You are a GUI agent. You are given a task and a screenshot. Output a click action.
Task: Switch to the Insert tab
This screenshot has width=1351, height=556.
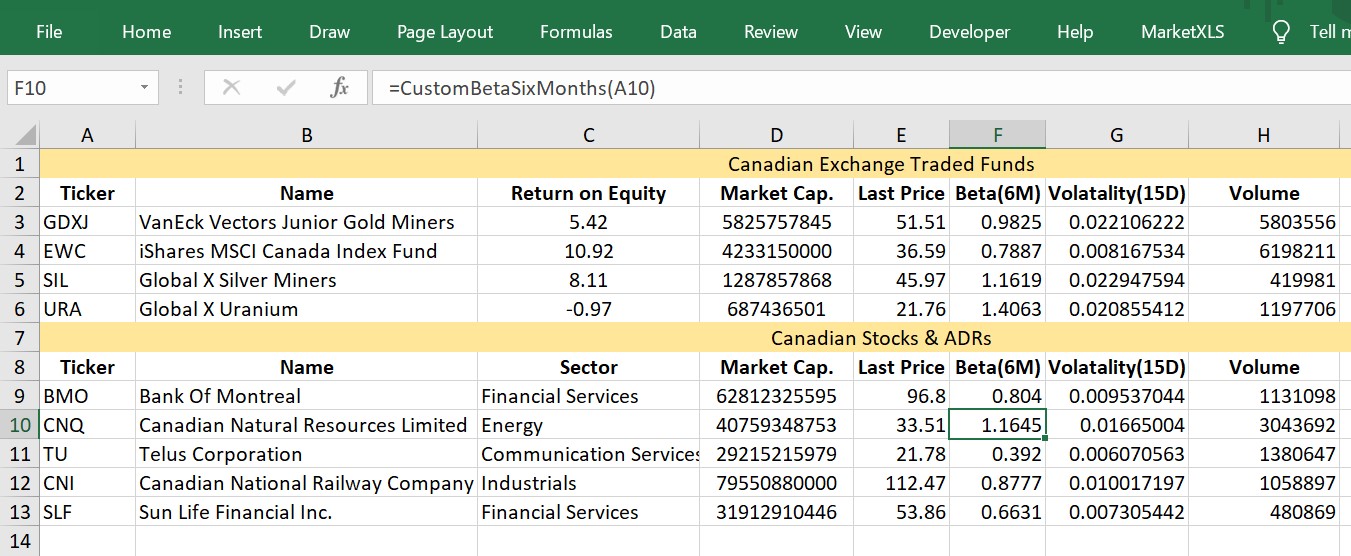point(240,32)
